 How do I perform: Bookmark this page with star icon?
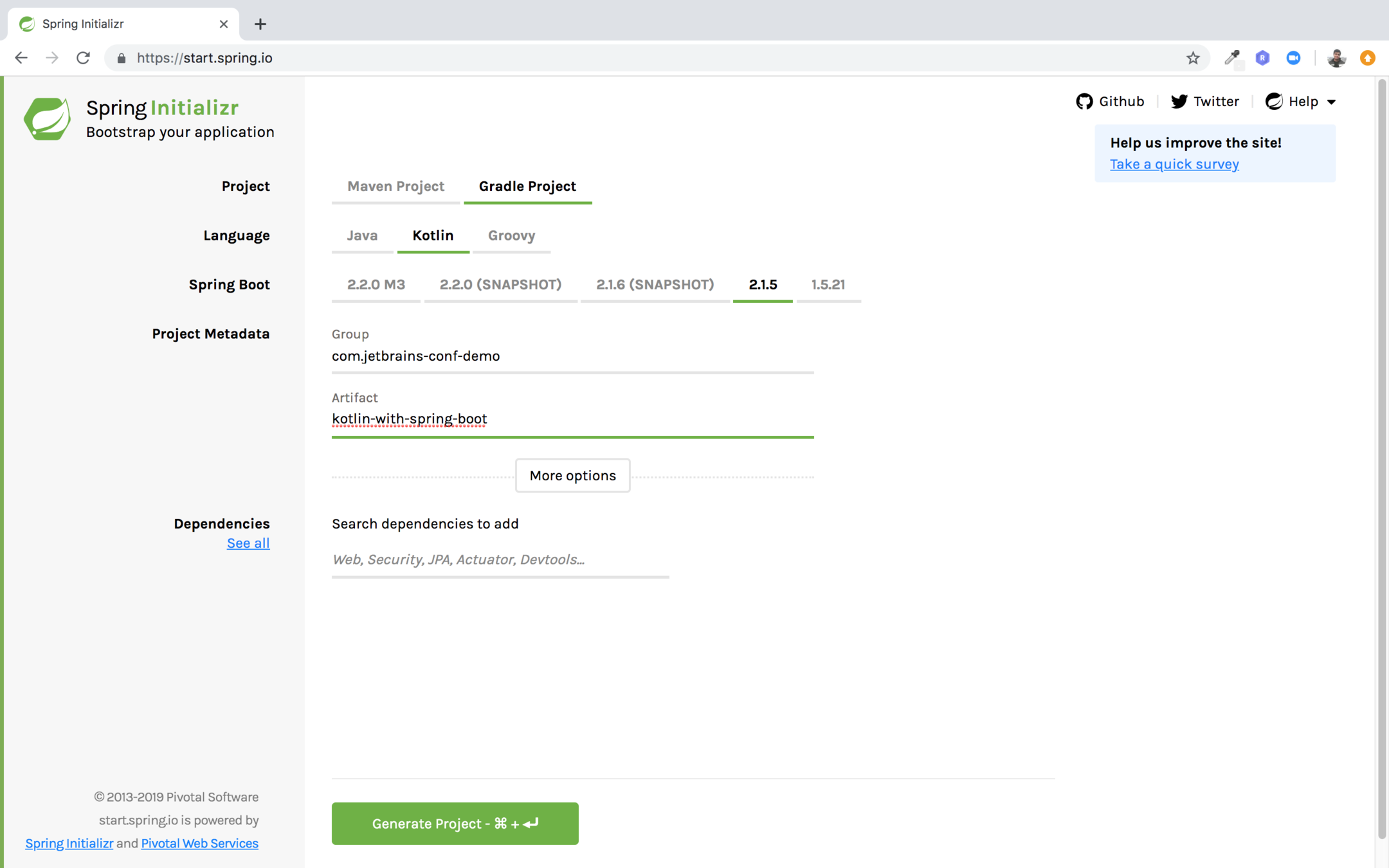click(x=1193, y=58)
